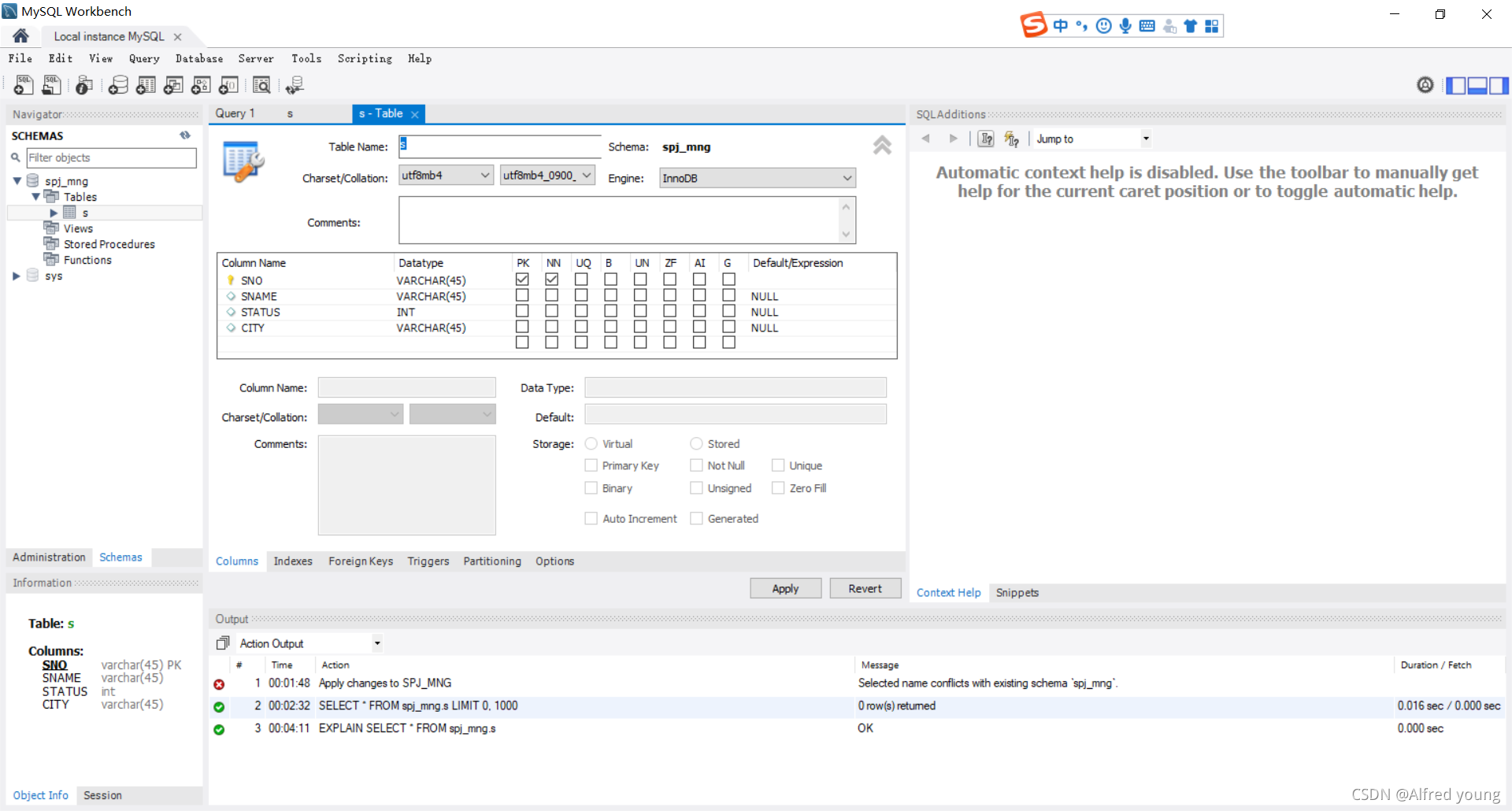Open Sogou soft keyboard icon
The width and height of the screenshot is (1512, 811).
(1147, 26)
